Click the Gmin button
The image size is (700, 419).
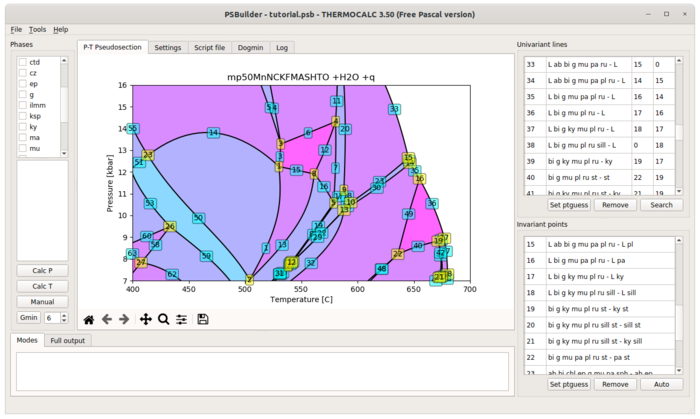[x=29, y=317]
